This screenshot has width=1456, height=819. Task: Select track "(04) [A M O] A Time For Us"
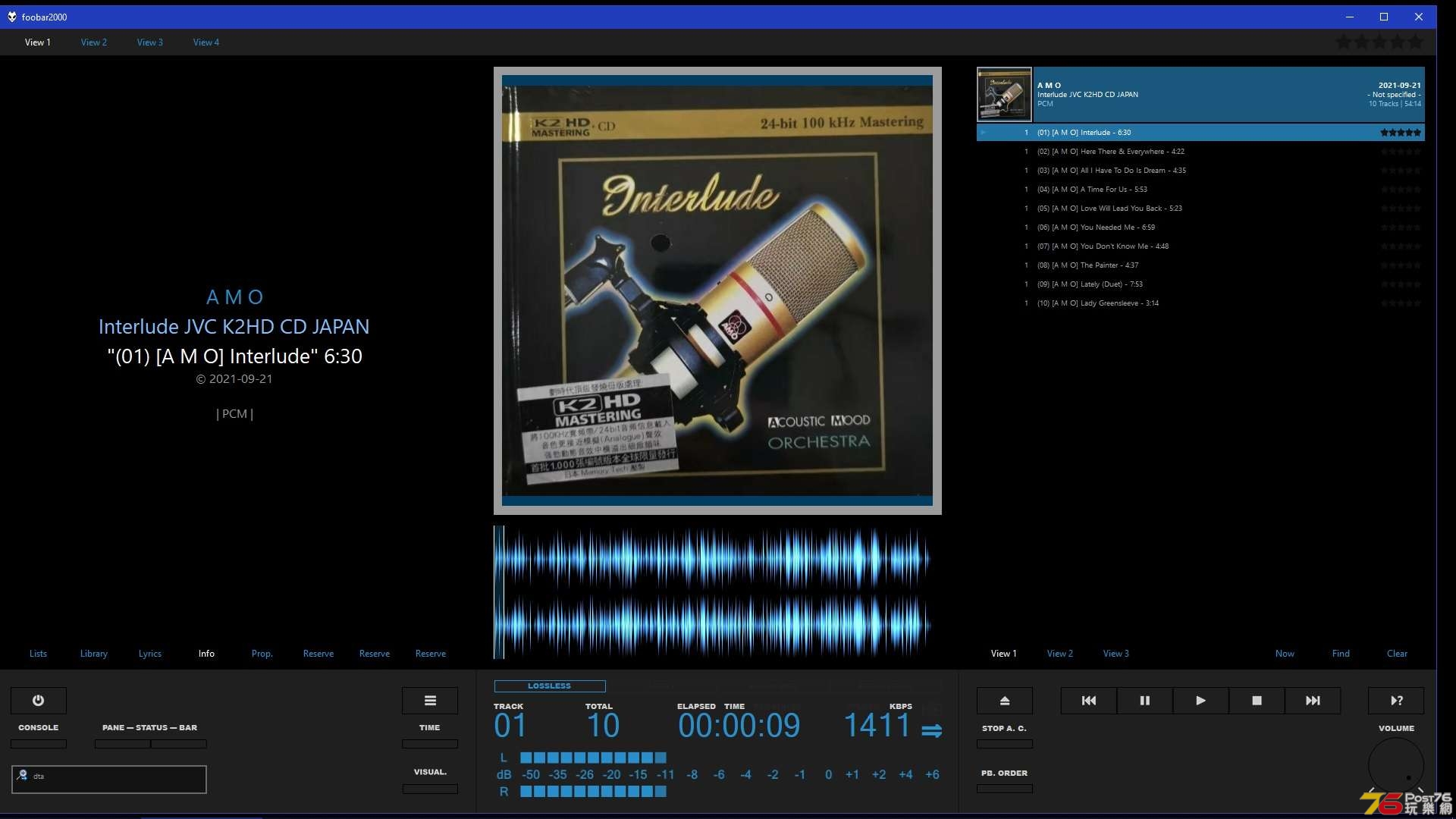point(1200,190)
